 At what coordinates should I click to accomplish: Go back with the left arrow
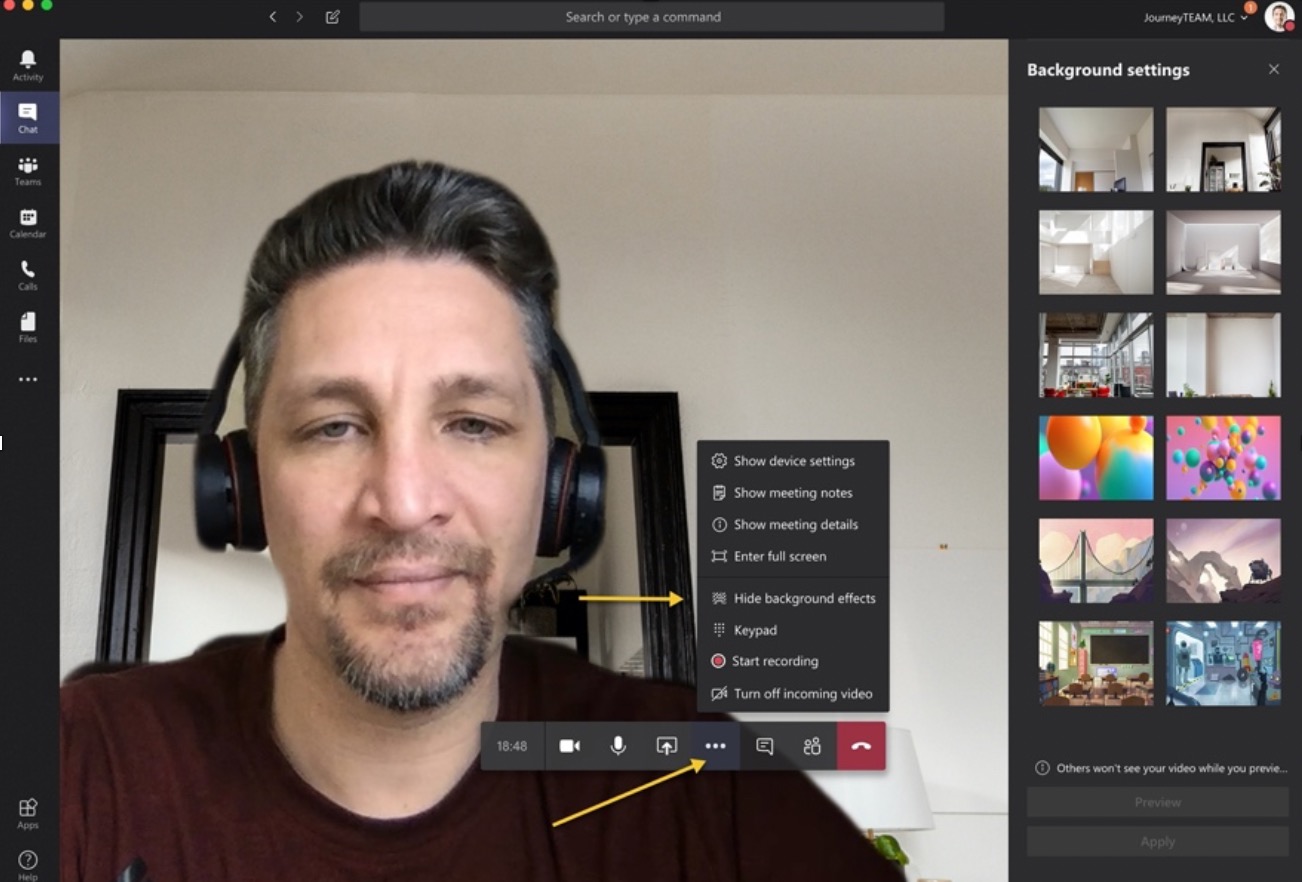coord(273,17)
